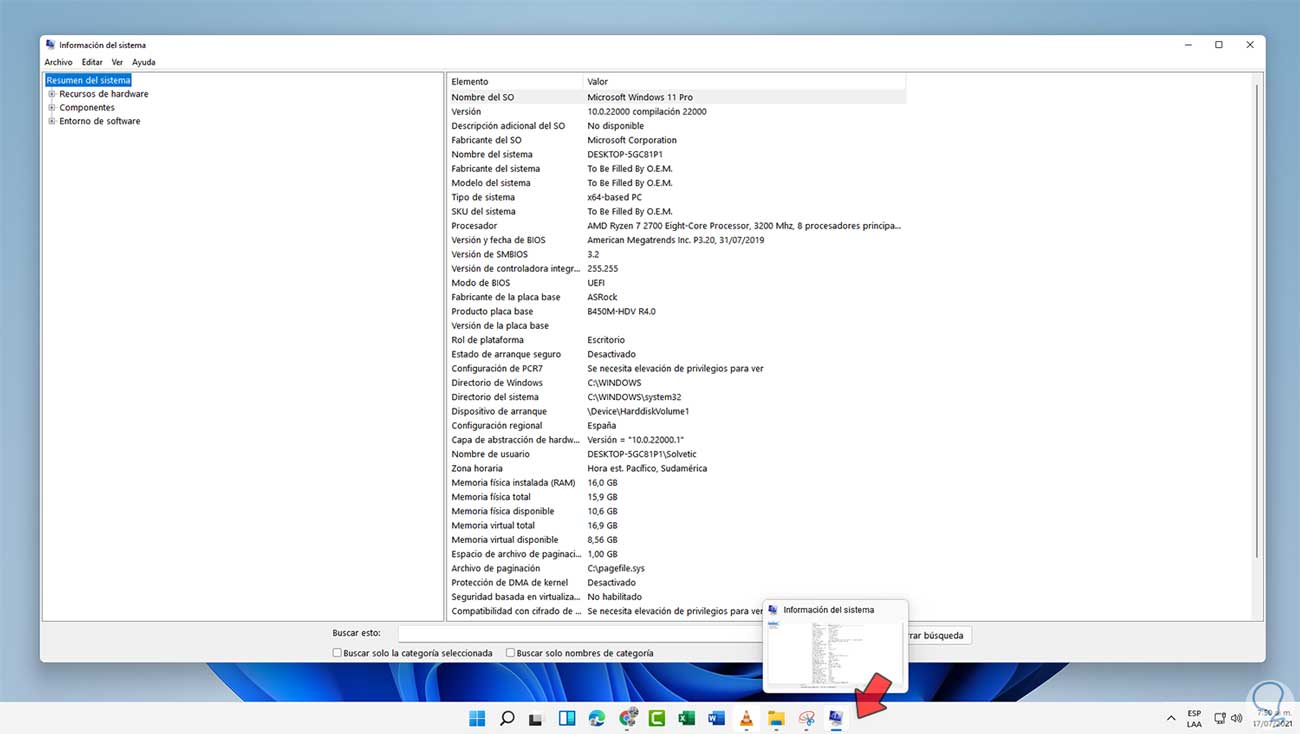Select the 'Zona horaria' row
The height and width of the screenshot is (734, 1300).
676,468
